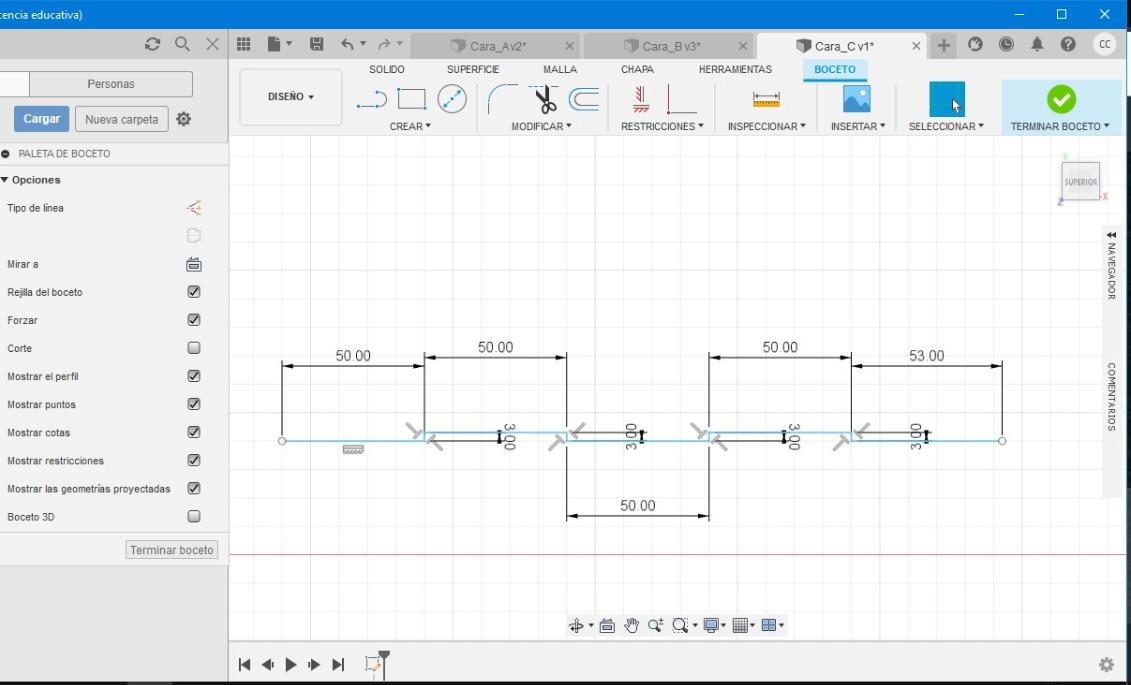Switch to the Cara_B v3 document tab
This screenshot has height=685, width=1131.
coord(668,46)
